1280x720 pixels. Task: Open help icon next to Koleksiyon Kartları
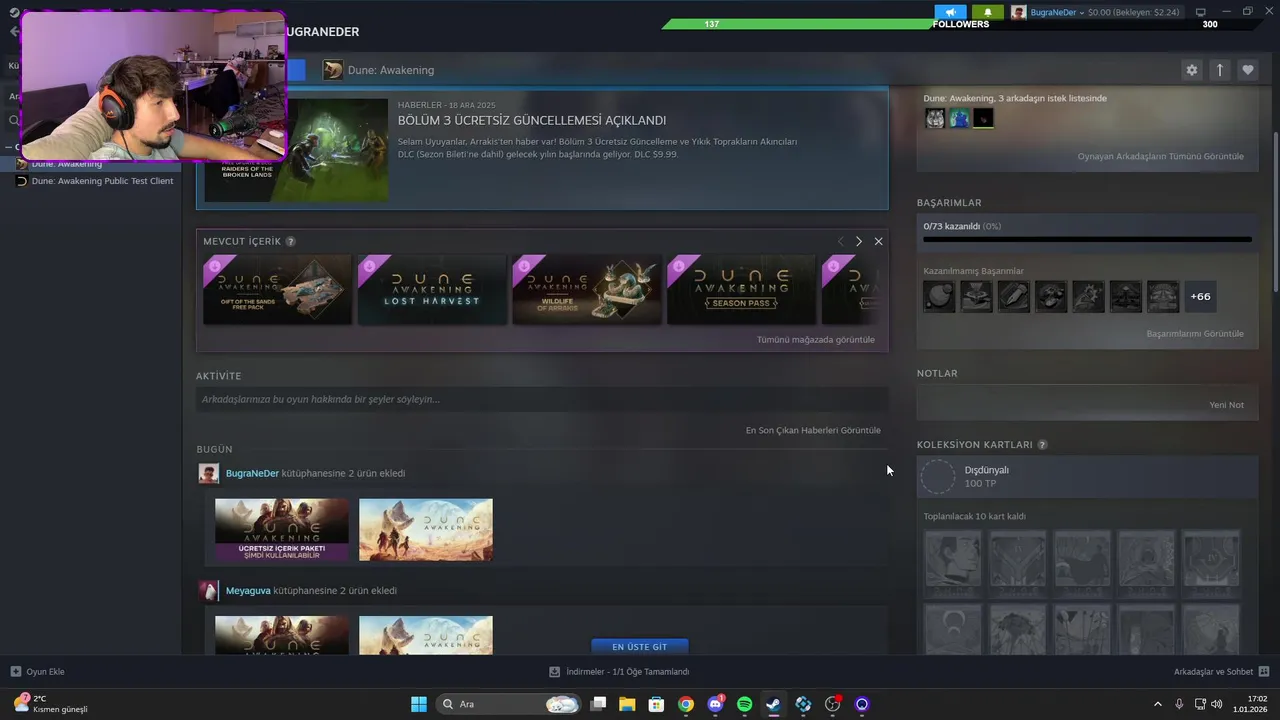tap(1042, 445)
